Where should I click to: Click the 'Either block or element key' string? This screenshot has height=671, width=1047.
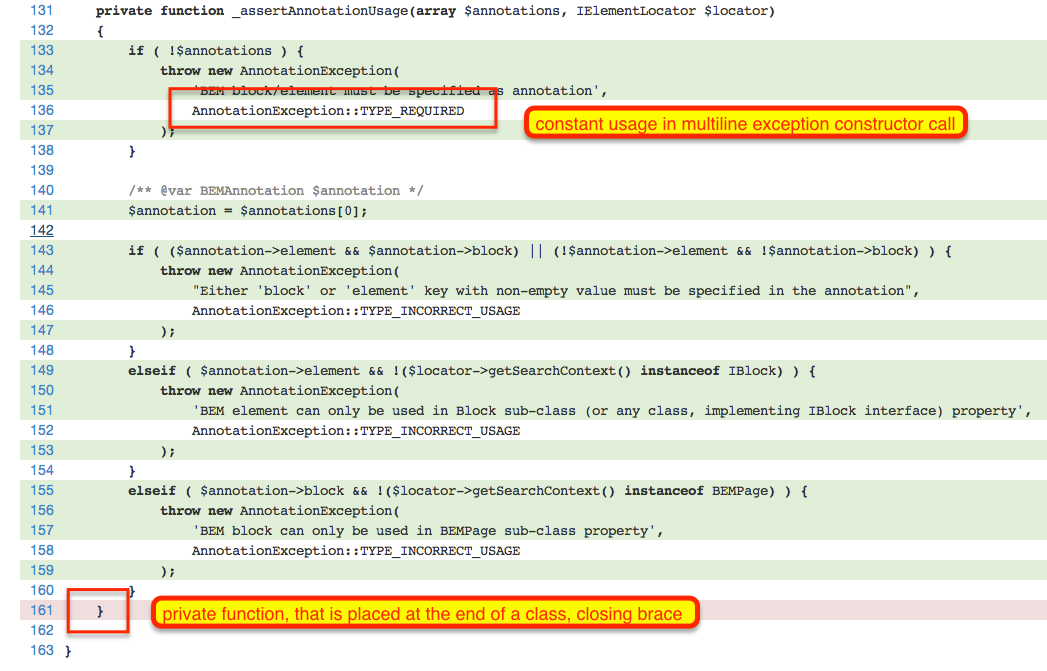coord(555,291)
